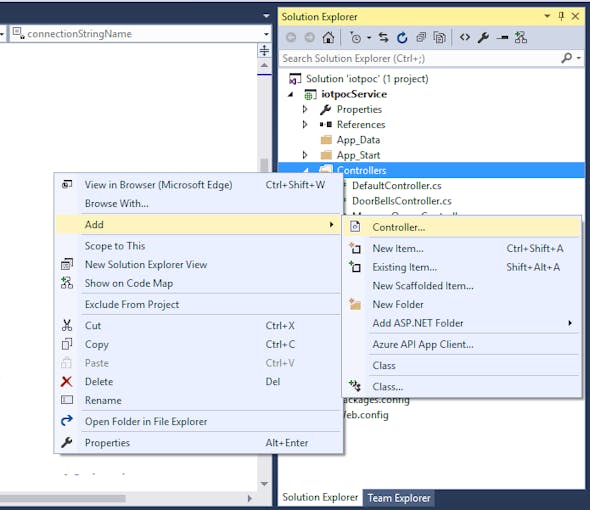Click the search magnifier icon
The width and height of the screenshot is (590, 510).
click(566, 58)
